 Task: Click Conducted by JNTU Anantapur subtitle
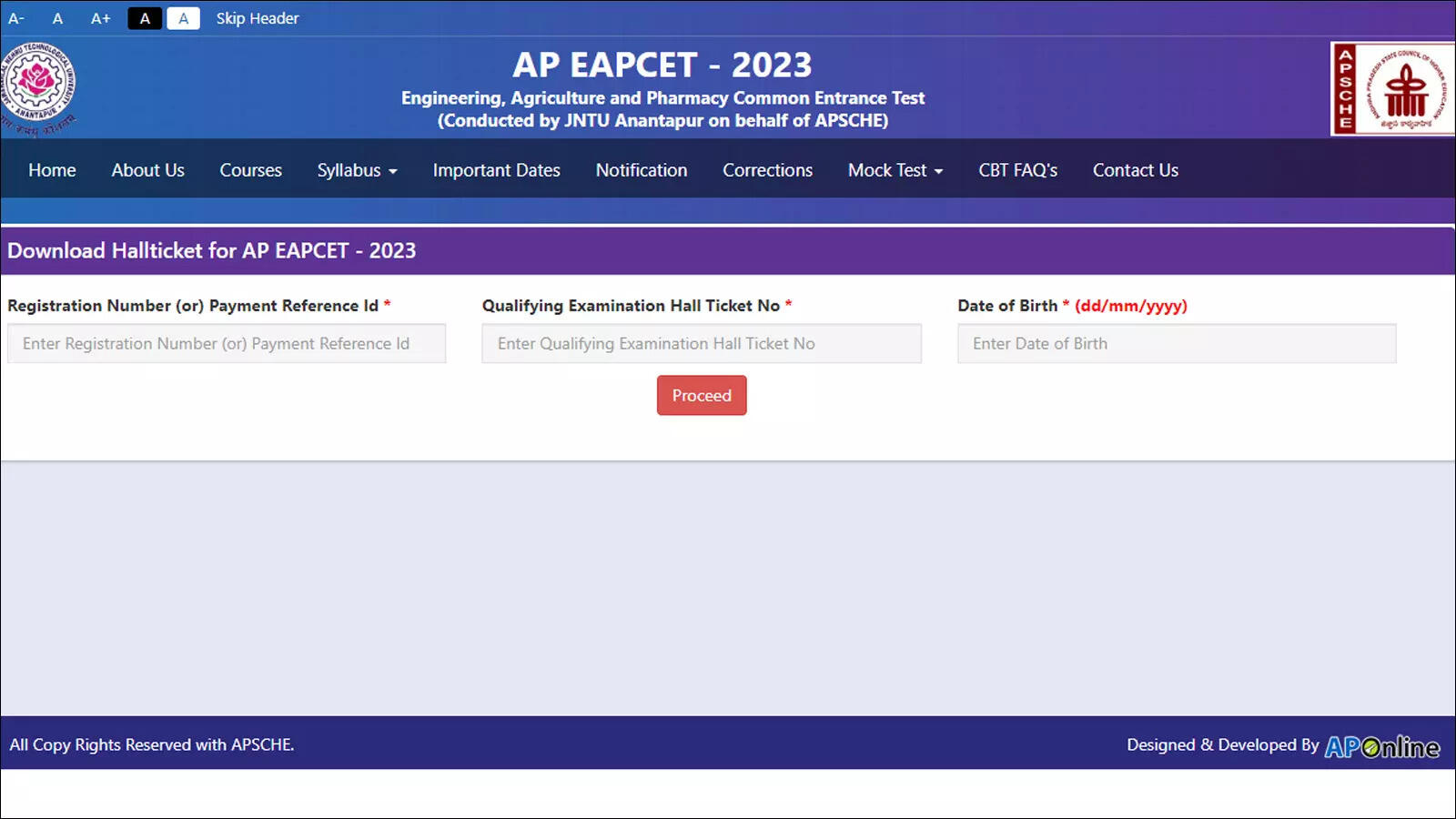(662, 120)
